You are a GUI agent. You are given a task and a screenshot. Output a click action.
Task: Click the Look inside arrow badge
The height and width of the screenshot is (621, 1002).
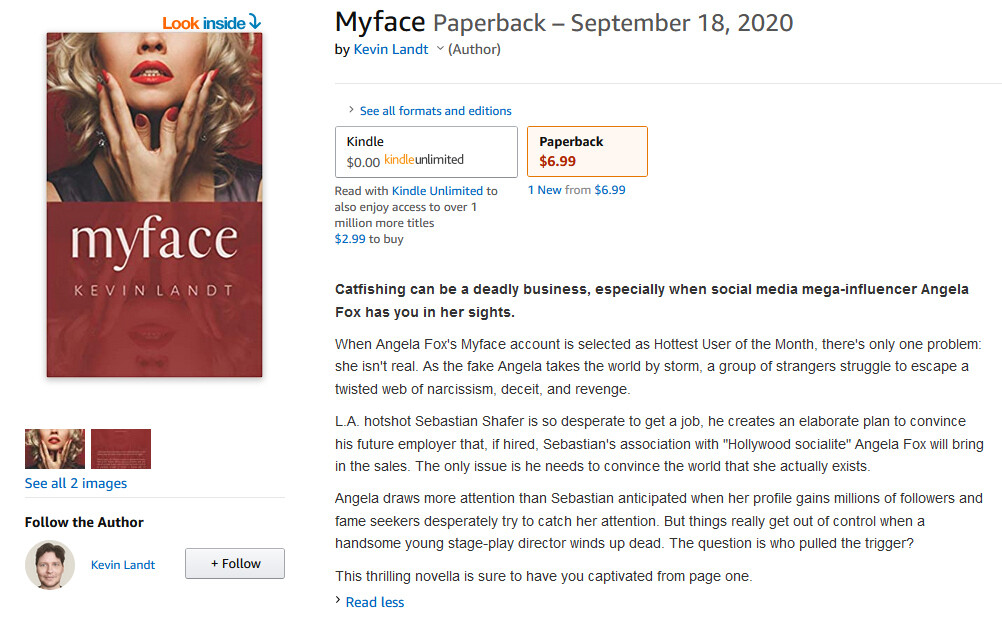(211, 22)
